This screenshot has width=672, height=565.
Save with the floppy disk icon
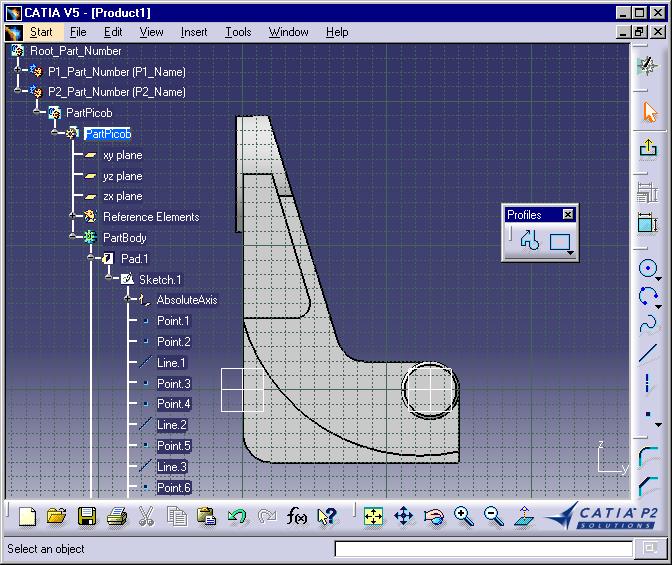tap(87, 516)
